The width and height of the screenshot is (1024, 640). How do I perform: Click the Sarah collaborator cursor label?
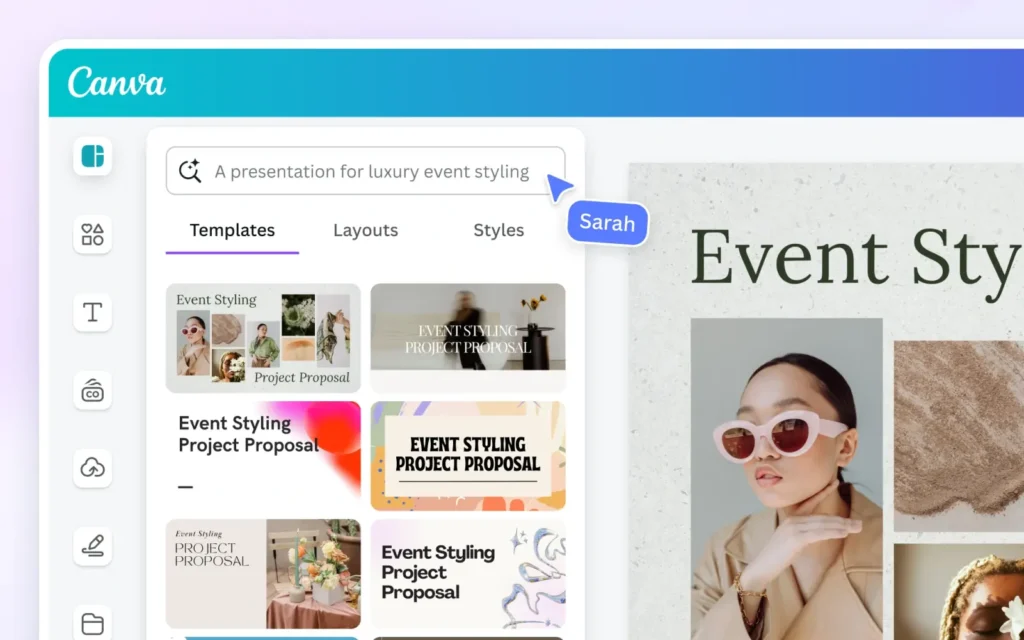point(607,223)
